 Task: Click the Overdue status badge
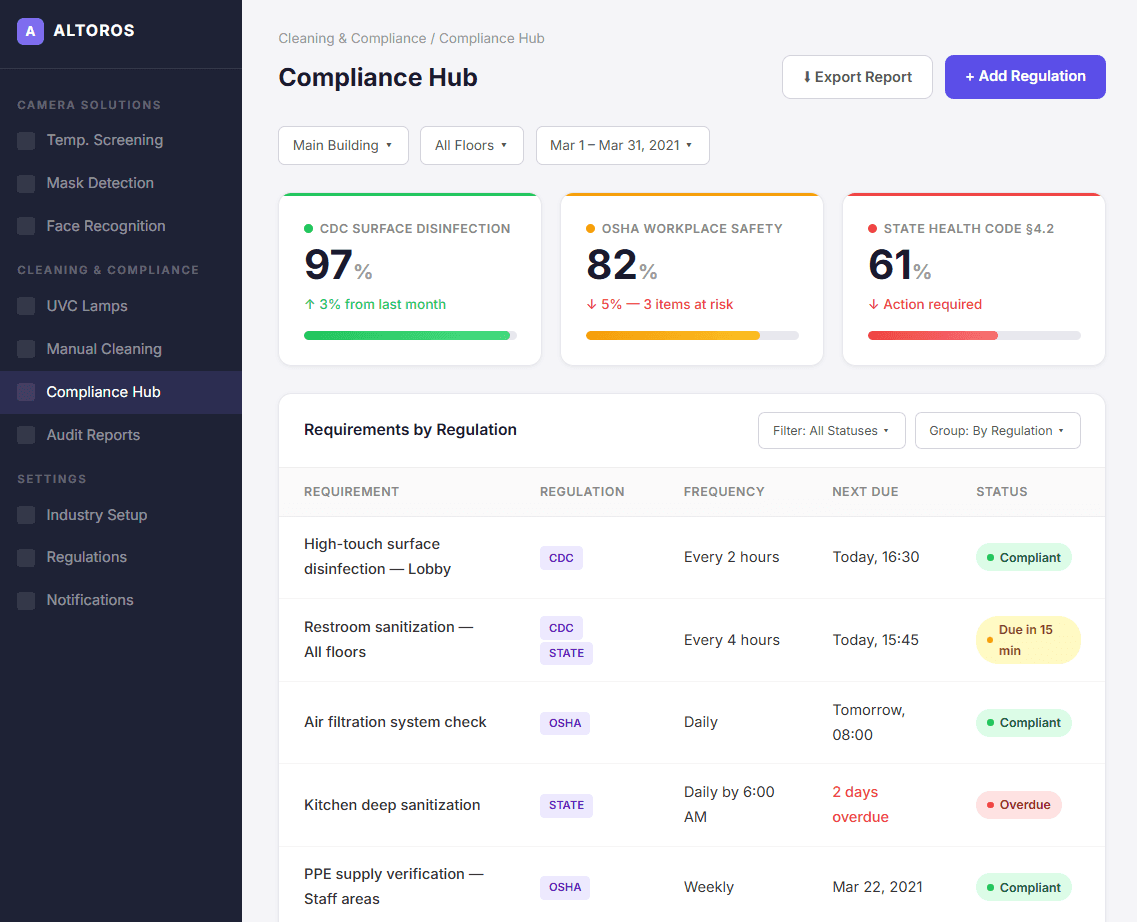(1019, 805)
